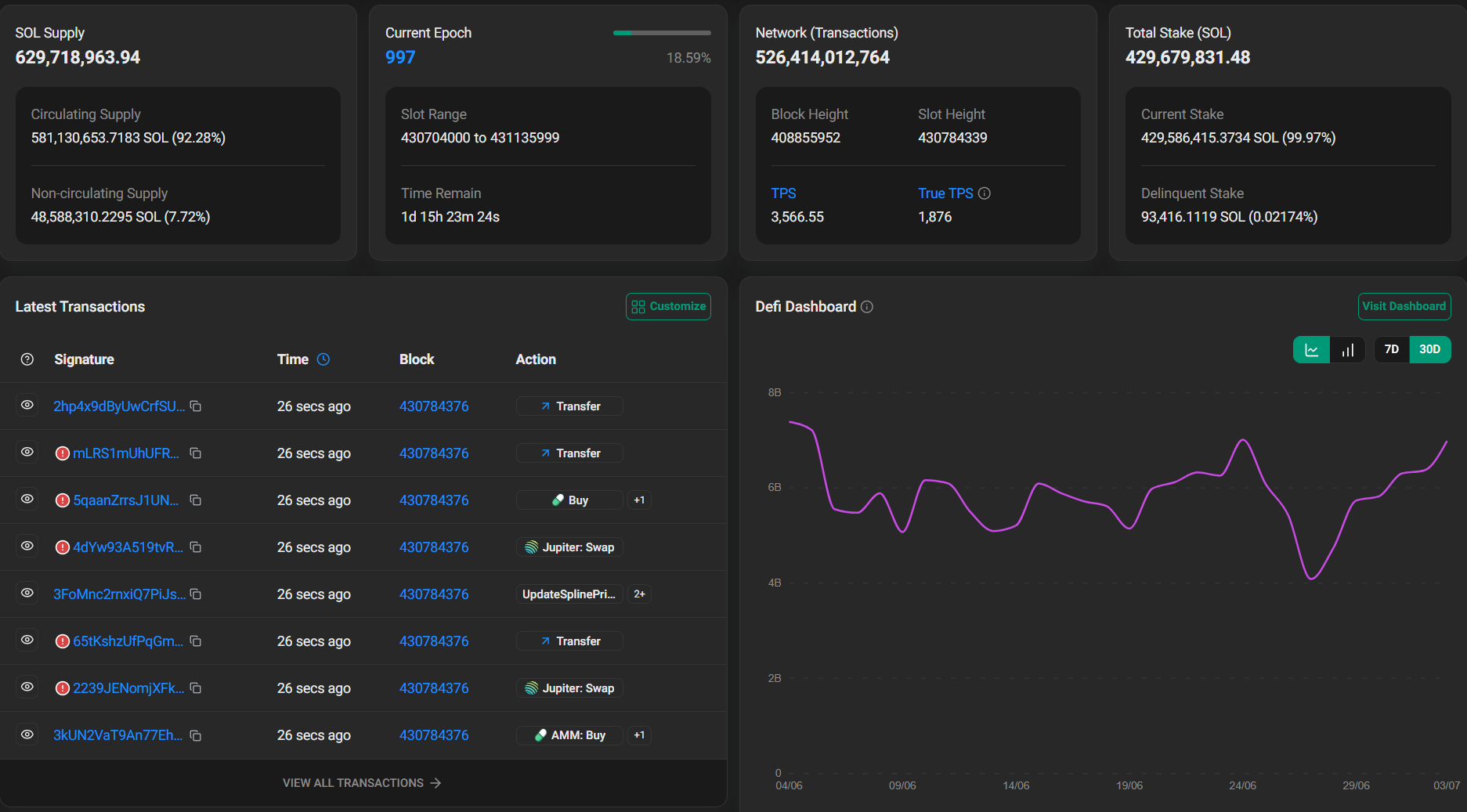
Task: Switch to the line chart view icon
Action: click(1311, 350)
